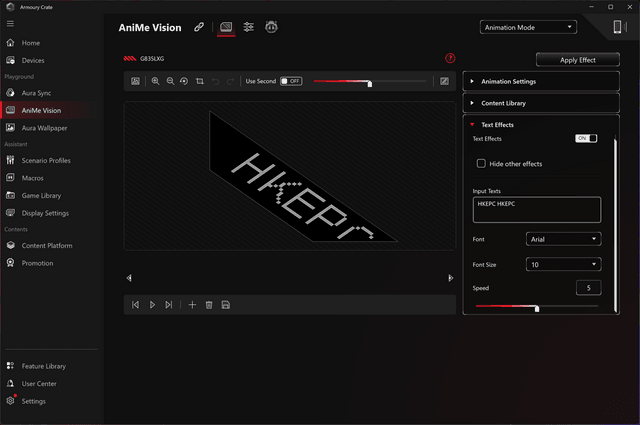Open the Font Size dropdown
Screen dimensions: 640x425
click(x=563, y=265)
